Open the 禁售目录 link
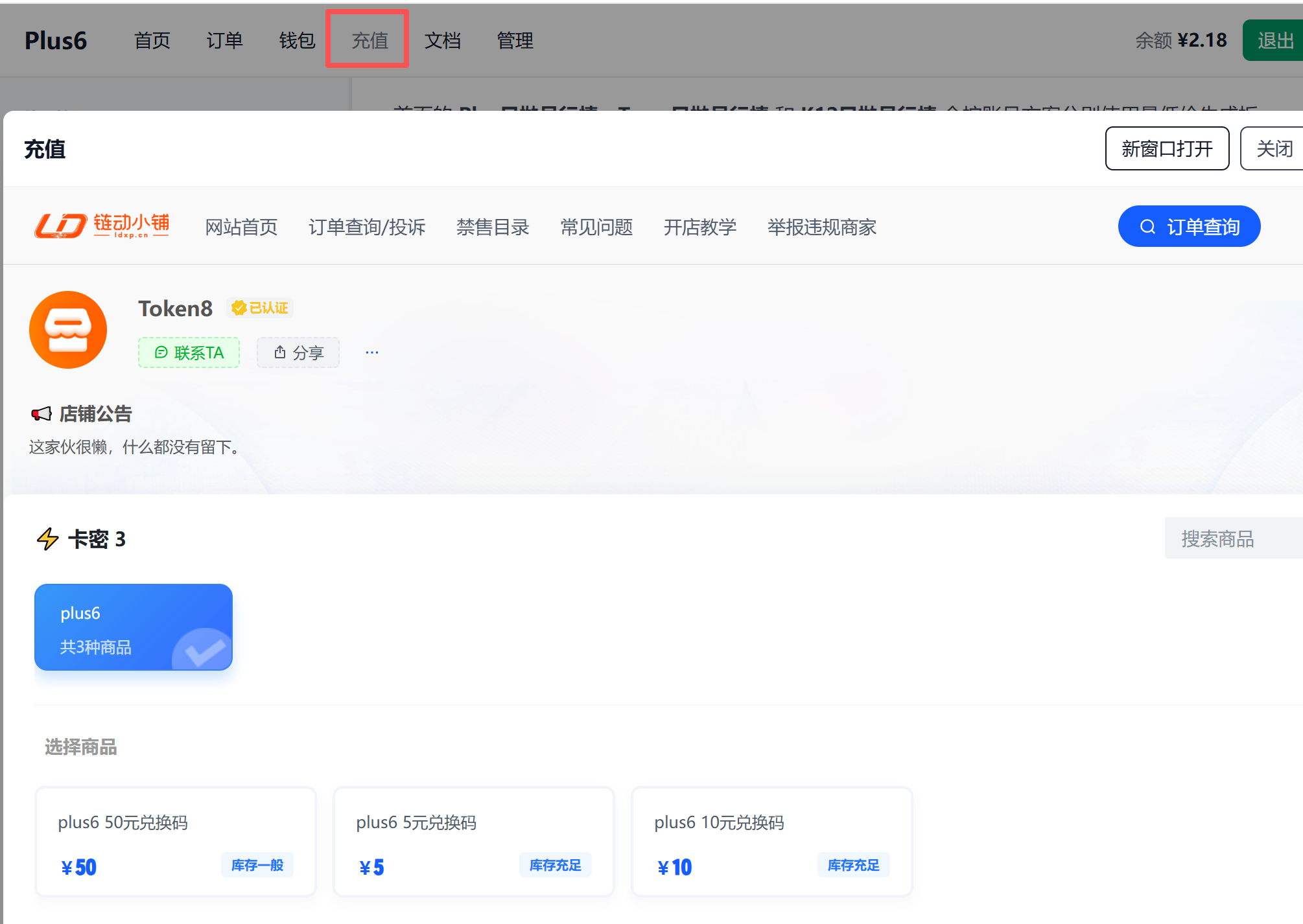 tap(493, 227)
